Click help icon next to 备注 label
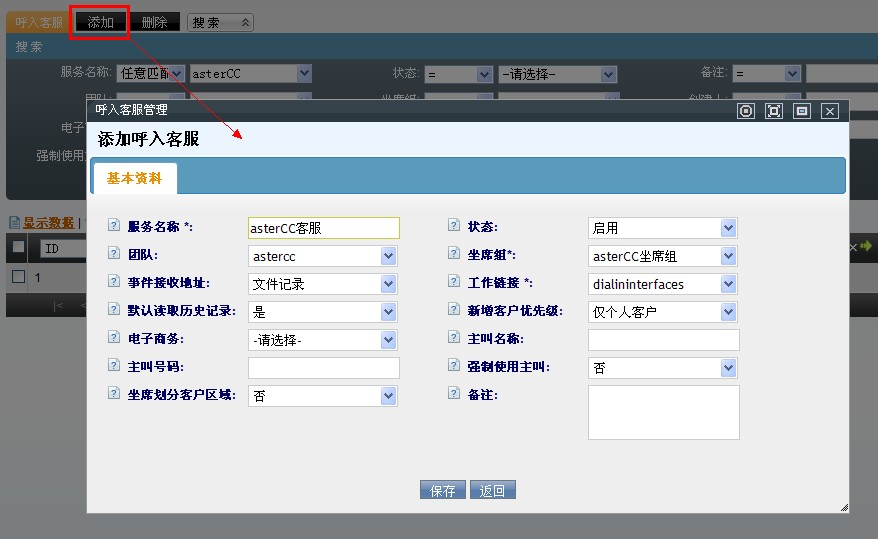878x539 pixels. click(x=454, y=395)
